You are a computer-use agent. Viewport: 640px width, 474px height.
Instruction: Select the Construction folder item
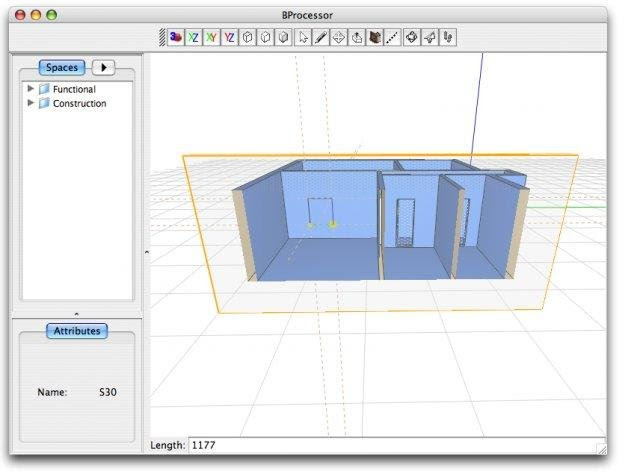coord(73,103)
